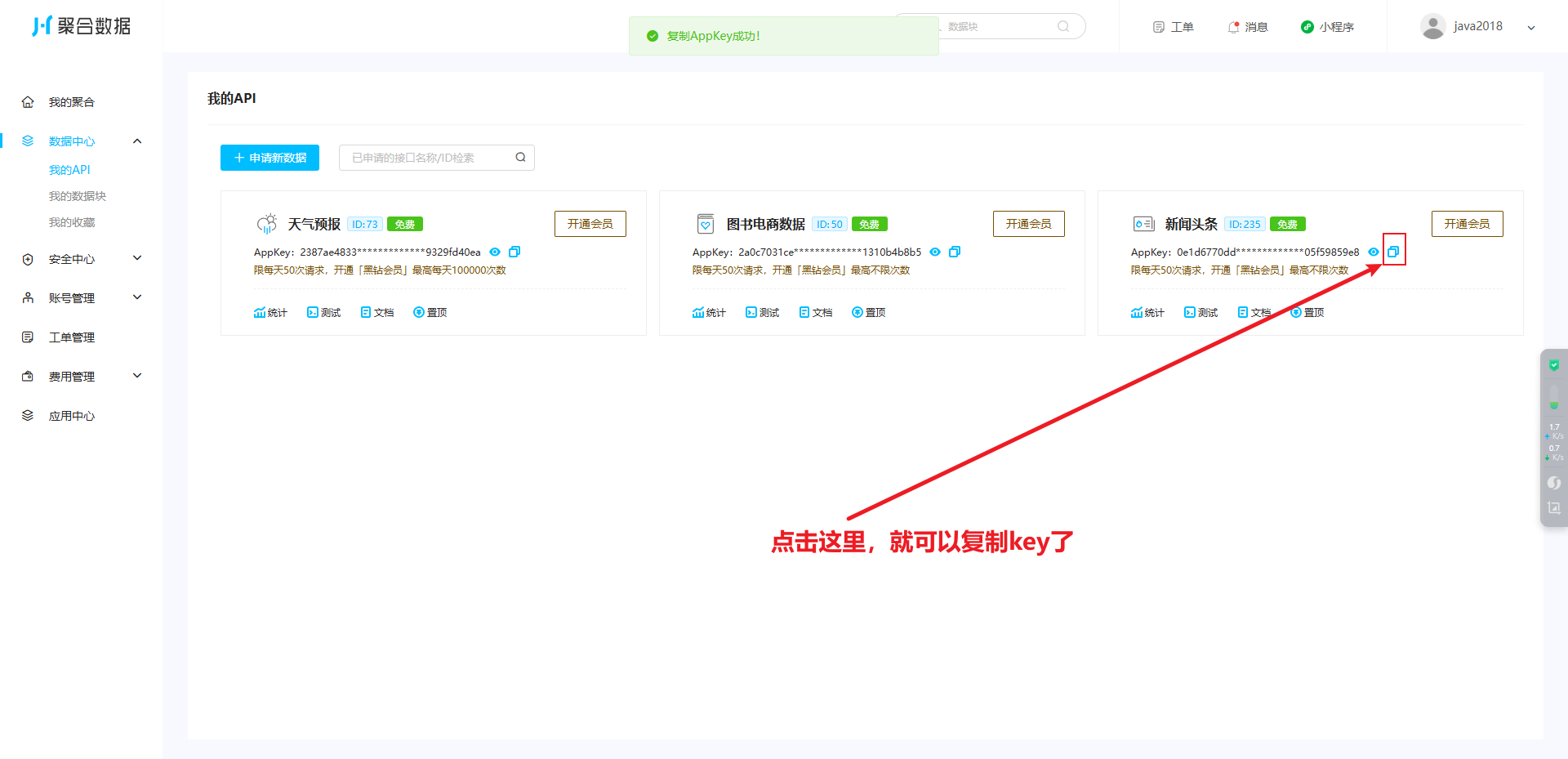Screen dimensions: 1568x759
Task: Pin 新闻头条 with 置顶
Action: pos(1307,313)
